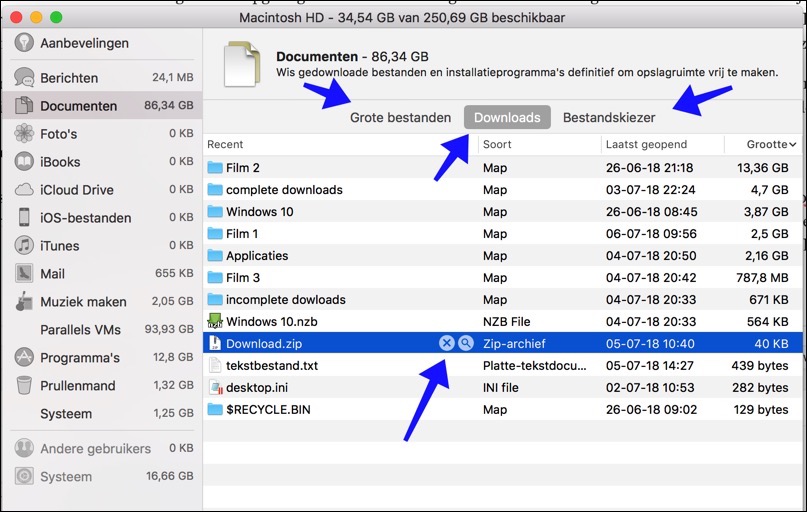The width and height of the screenshot is (807, 512).
Task: Click the magnifier icon on Download.zip row
Action: pos(465,343)
